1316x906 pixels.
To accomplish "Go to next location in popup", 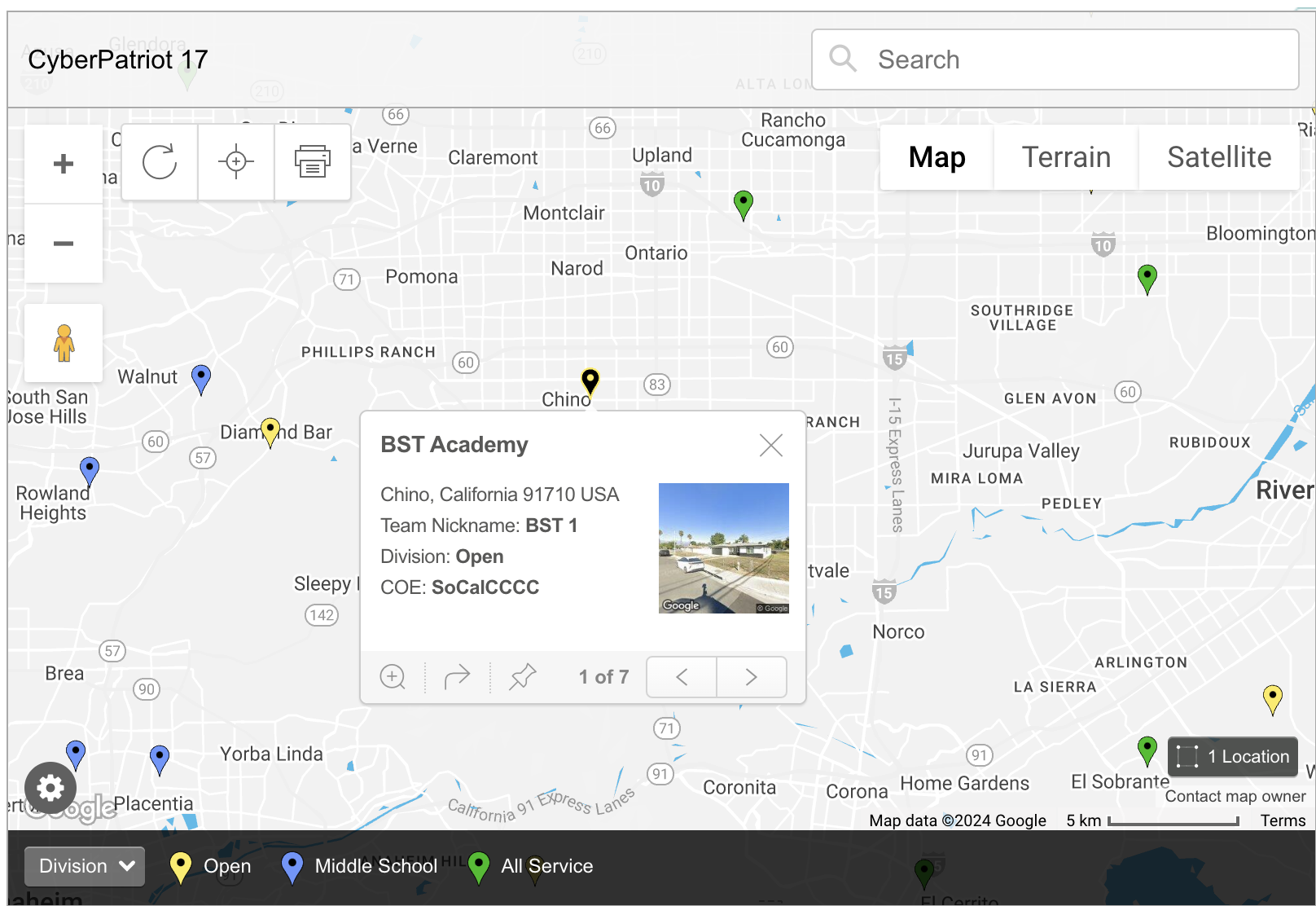I will [x=751, y=677].
